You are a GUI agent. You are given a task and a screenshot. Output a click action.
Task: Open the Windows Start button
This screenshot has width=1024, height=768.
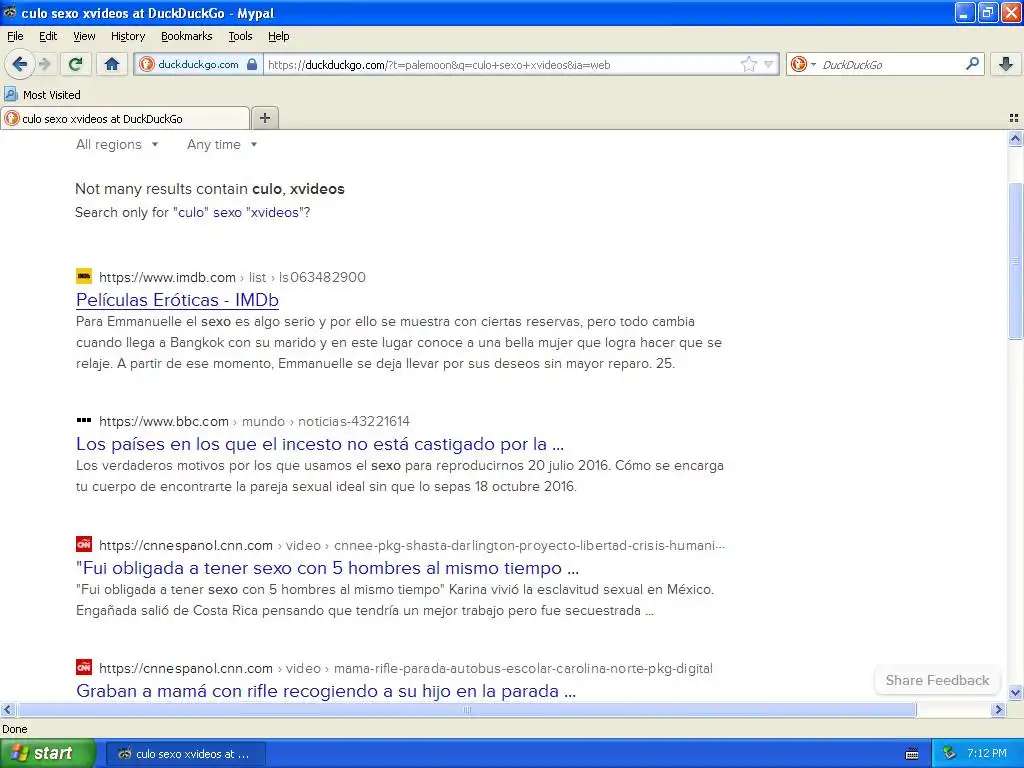coord(47,753)
